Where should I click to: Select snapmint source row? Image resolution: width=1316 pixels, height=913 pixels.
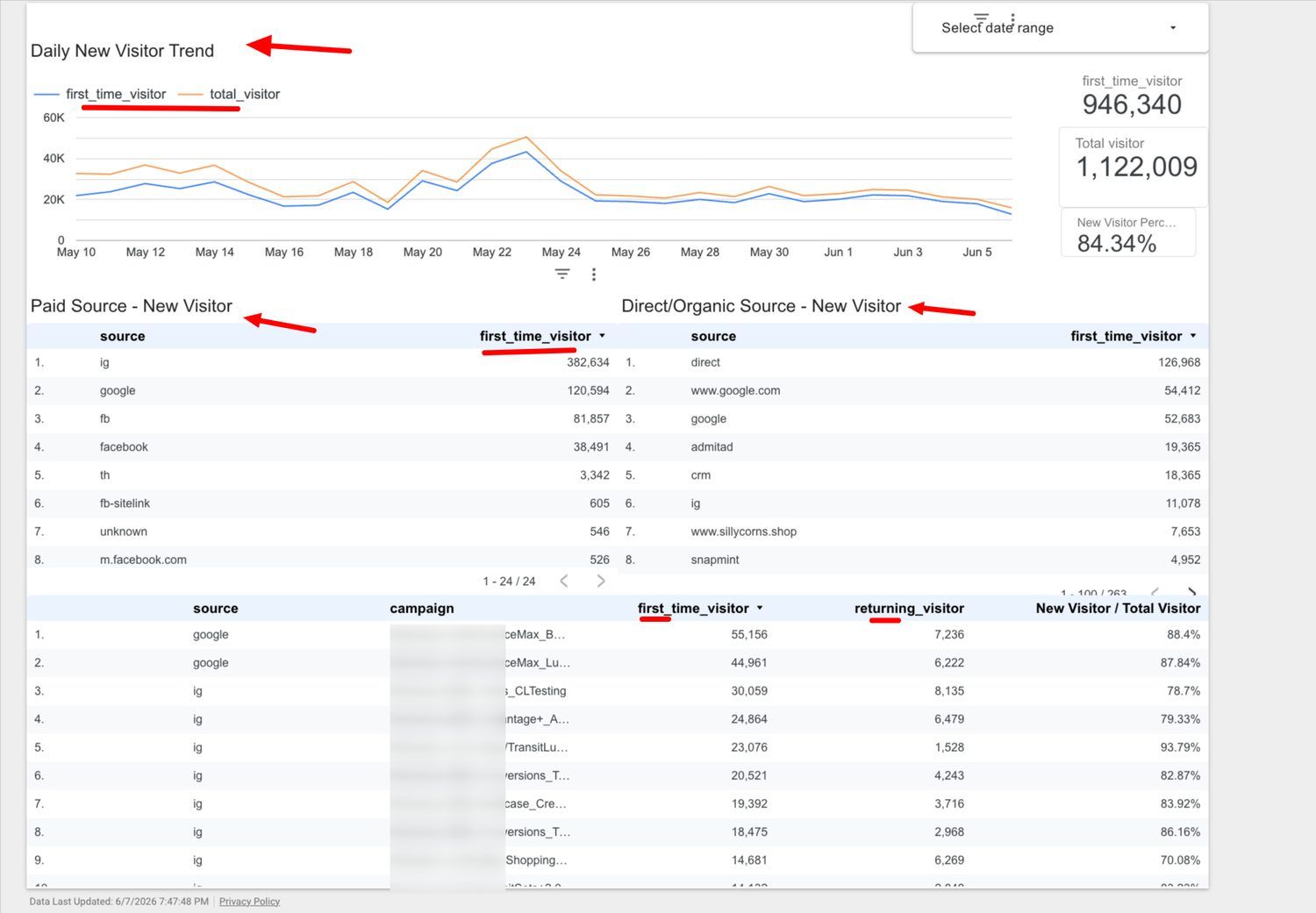(913, 560)
